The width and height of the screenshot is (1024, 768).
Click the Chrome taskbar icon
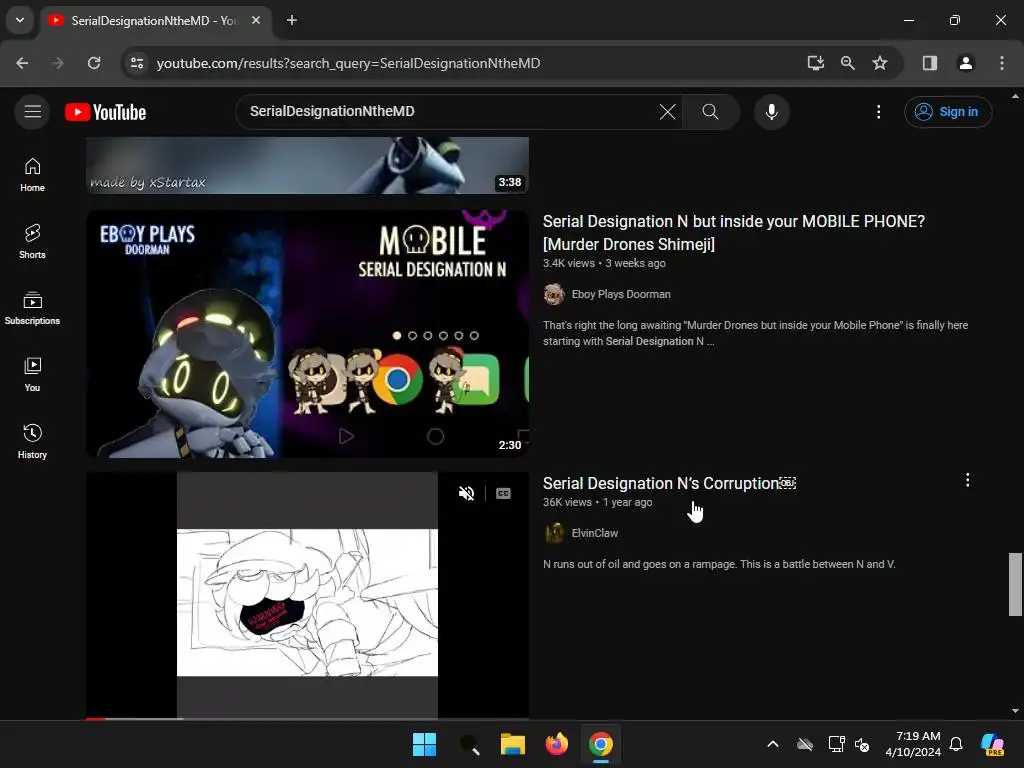[x=601, y=744]
